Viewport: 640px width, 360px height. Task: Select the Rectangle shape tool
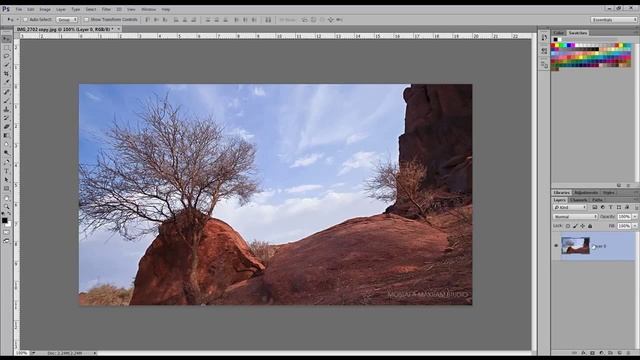pyautogui.click(x=6, y=189)
